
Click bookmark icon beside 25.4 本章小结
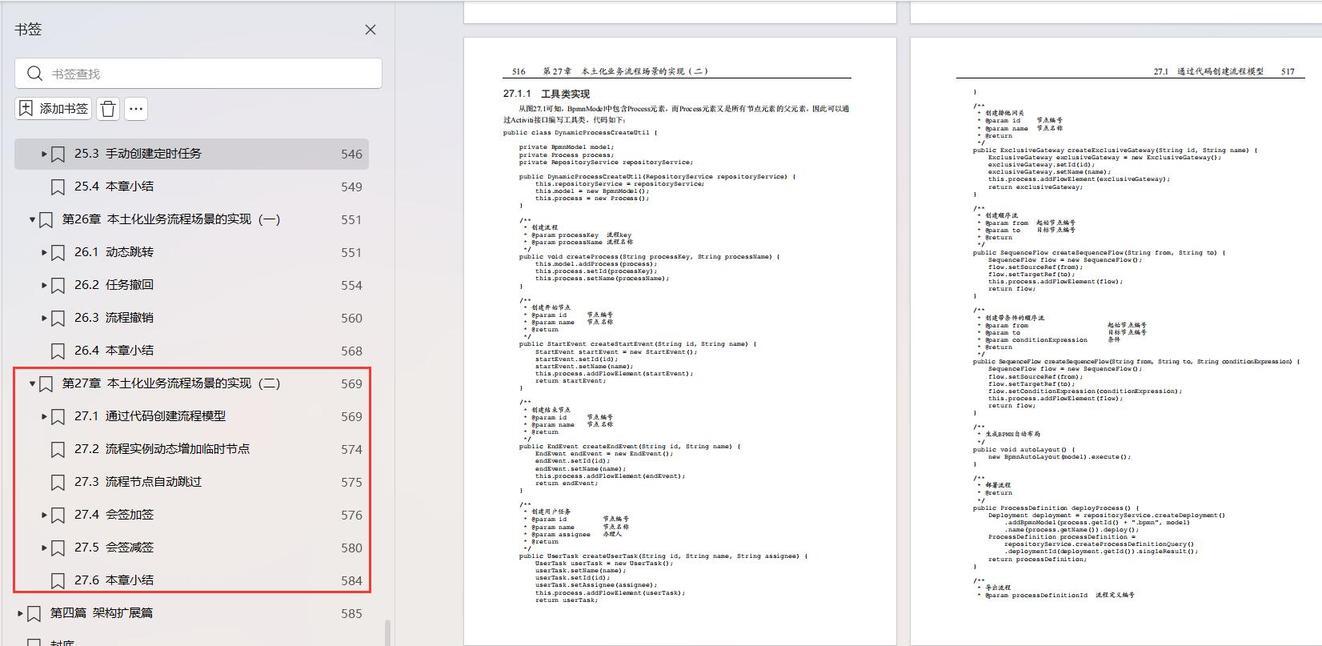pos(58,186)
